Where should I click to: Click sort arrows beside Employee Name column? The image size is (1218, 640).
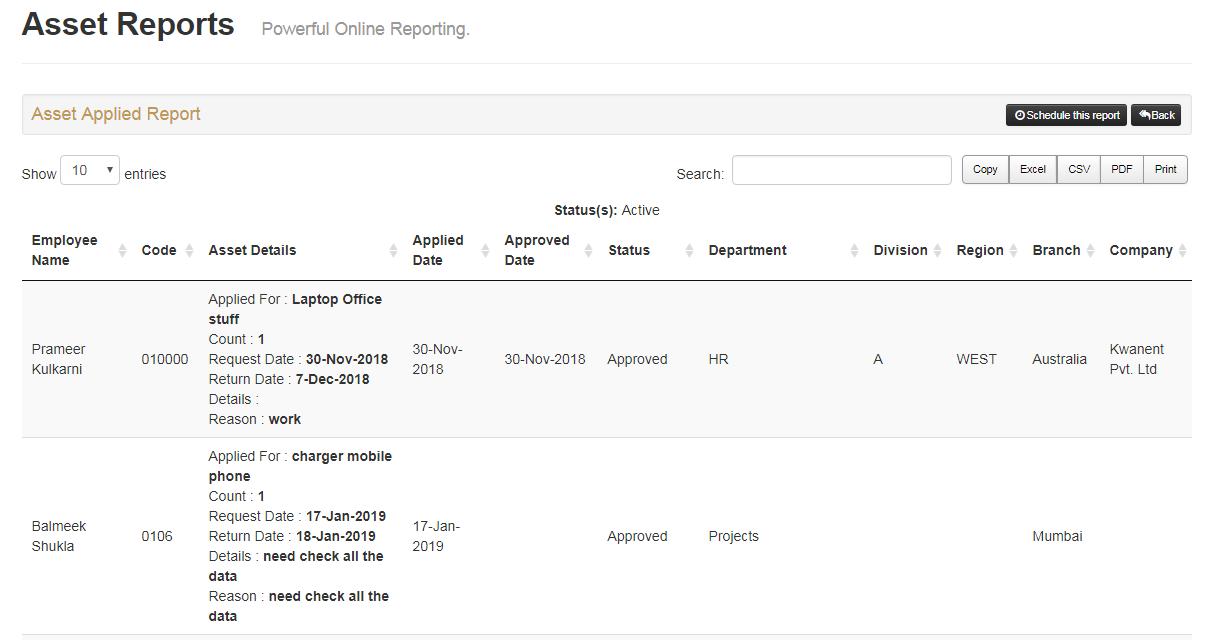tap(122, 251)
